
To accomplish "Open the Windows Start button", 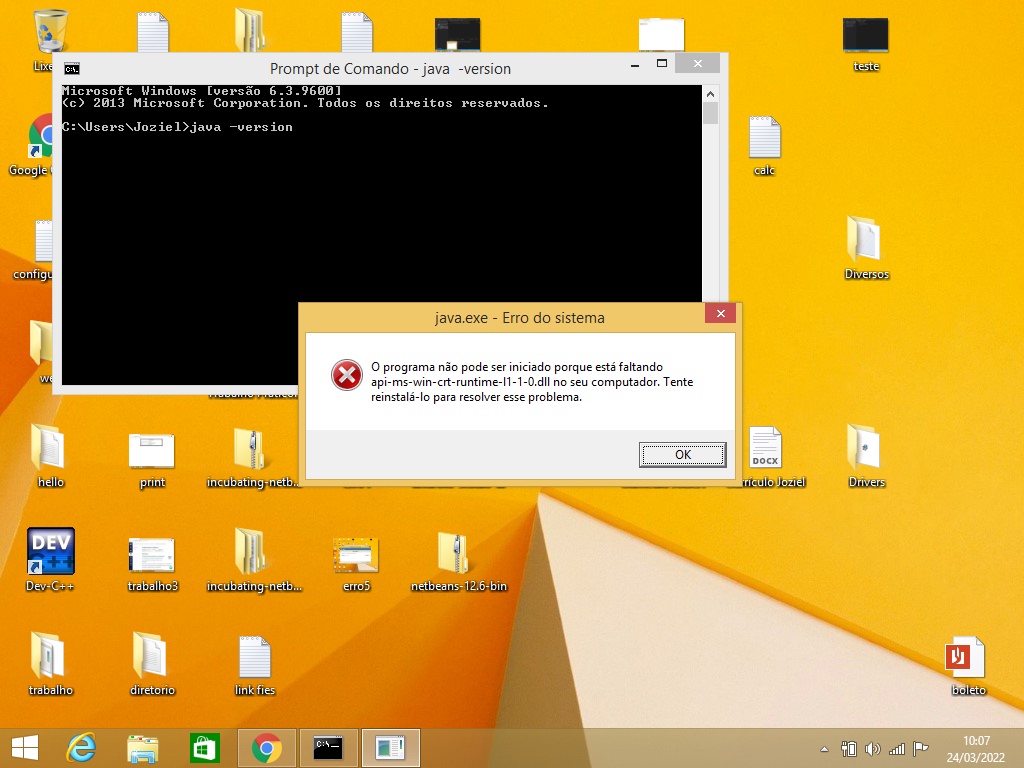I will click(25, 748).
